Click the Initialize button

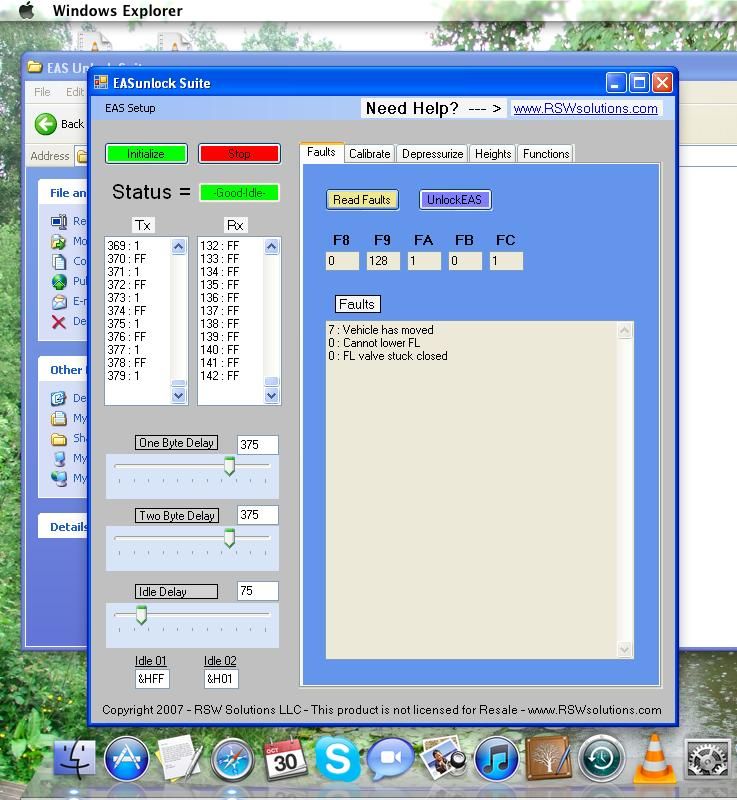click(146, 154)
